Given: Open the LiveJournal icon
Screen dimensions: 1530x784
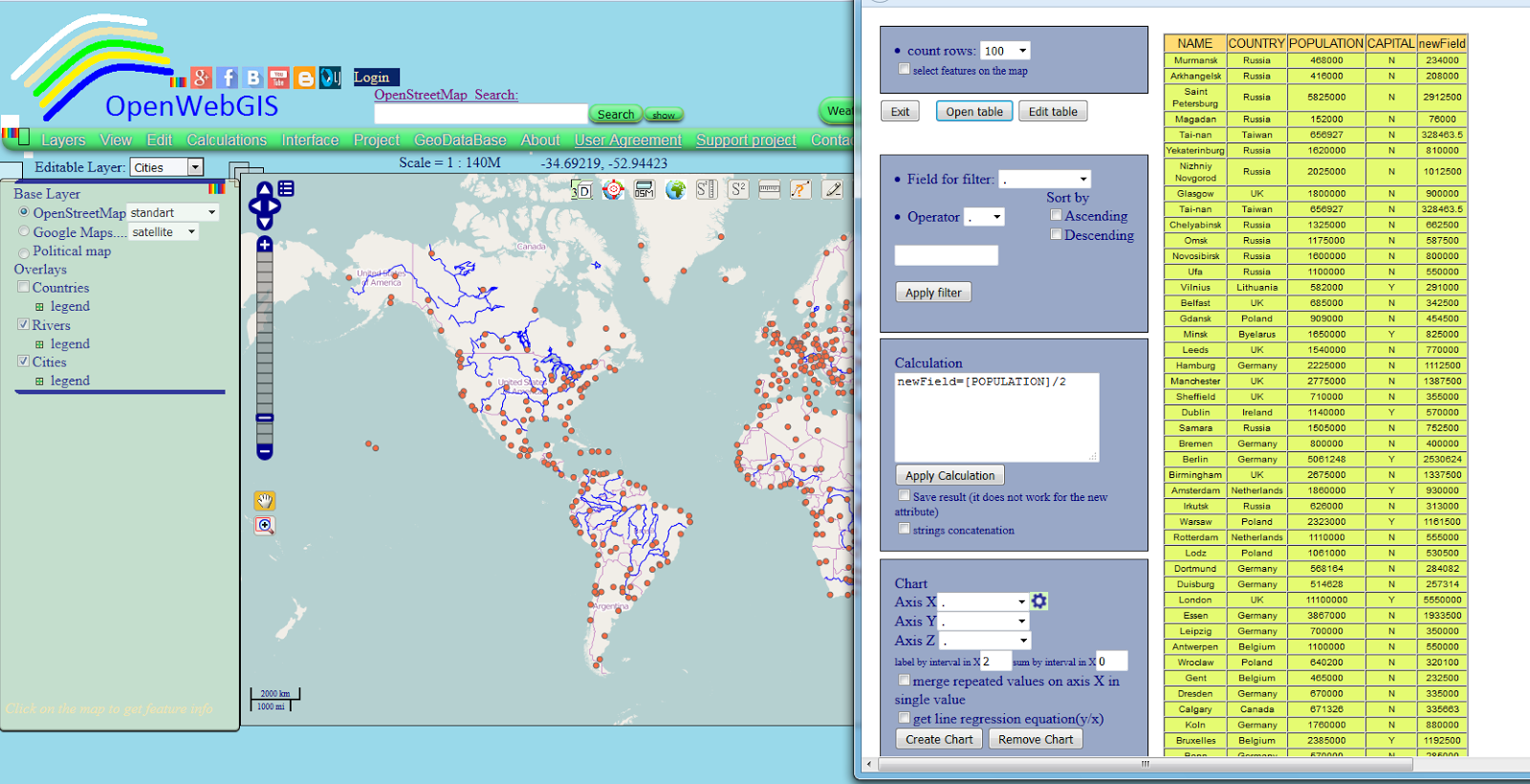Looking at the screenshot, I should coord(330,77).
